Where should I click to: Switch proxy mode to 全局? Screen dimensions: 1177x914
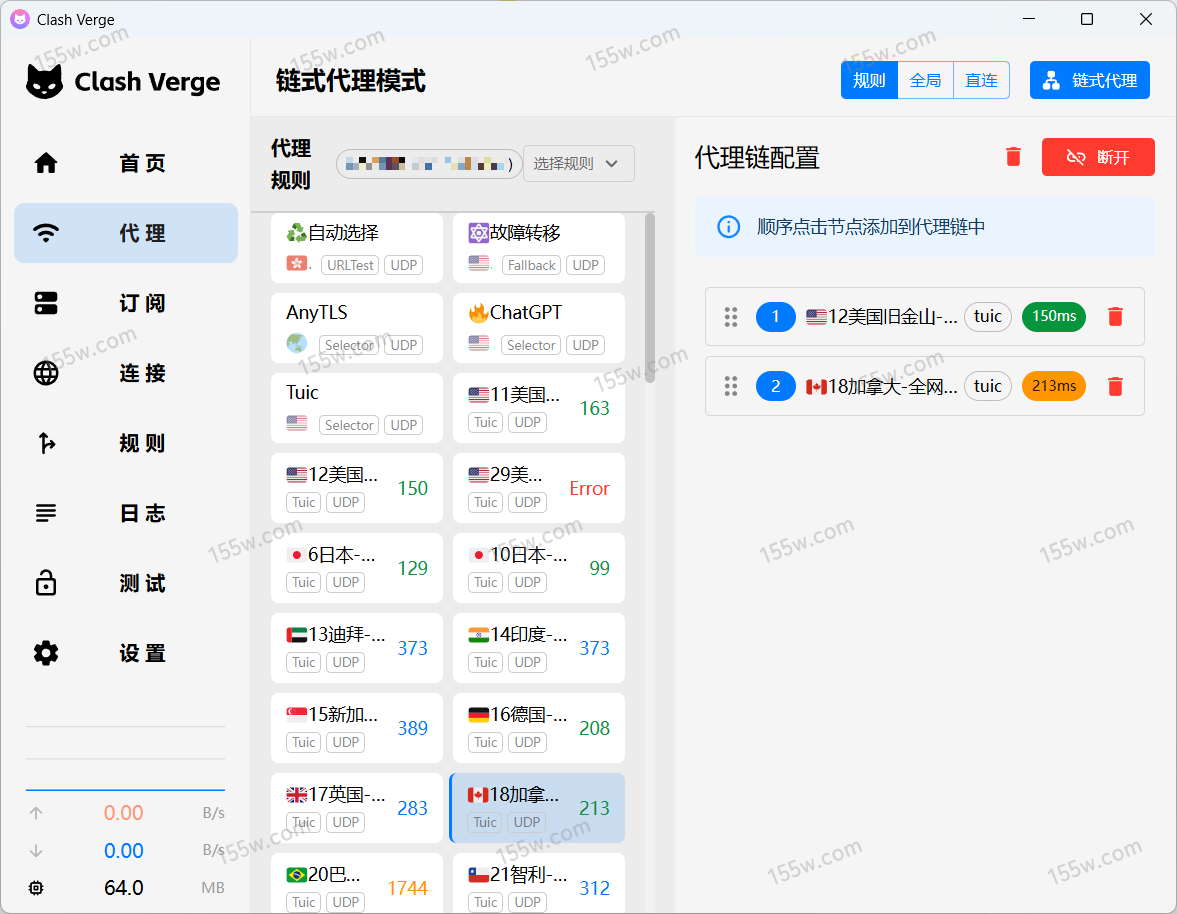[x=925, y=80]
